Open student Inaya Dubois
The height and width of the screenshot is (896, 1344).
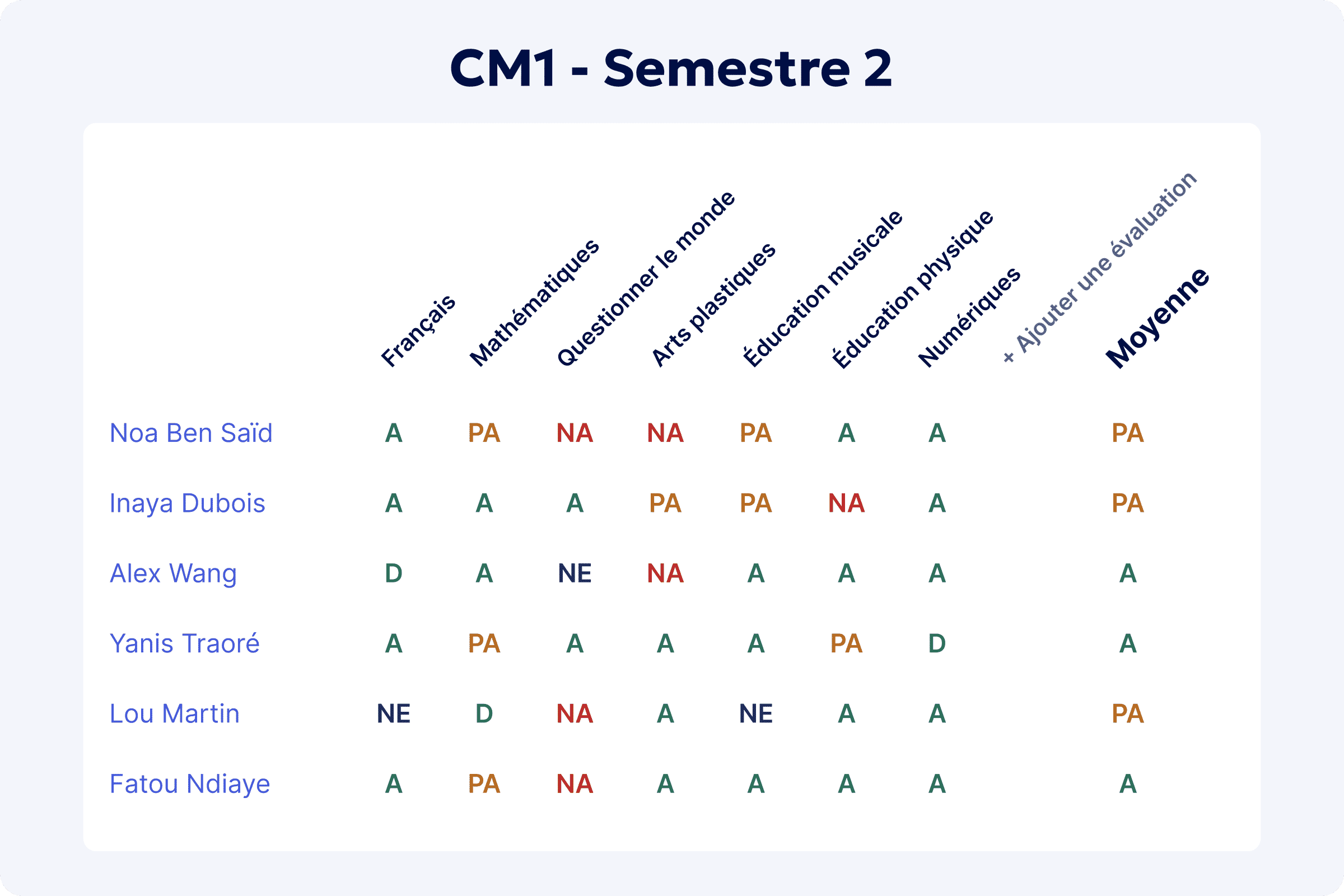(188, 503)
